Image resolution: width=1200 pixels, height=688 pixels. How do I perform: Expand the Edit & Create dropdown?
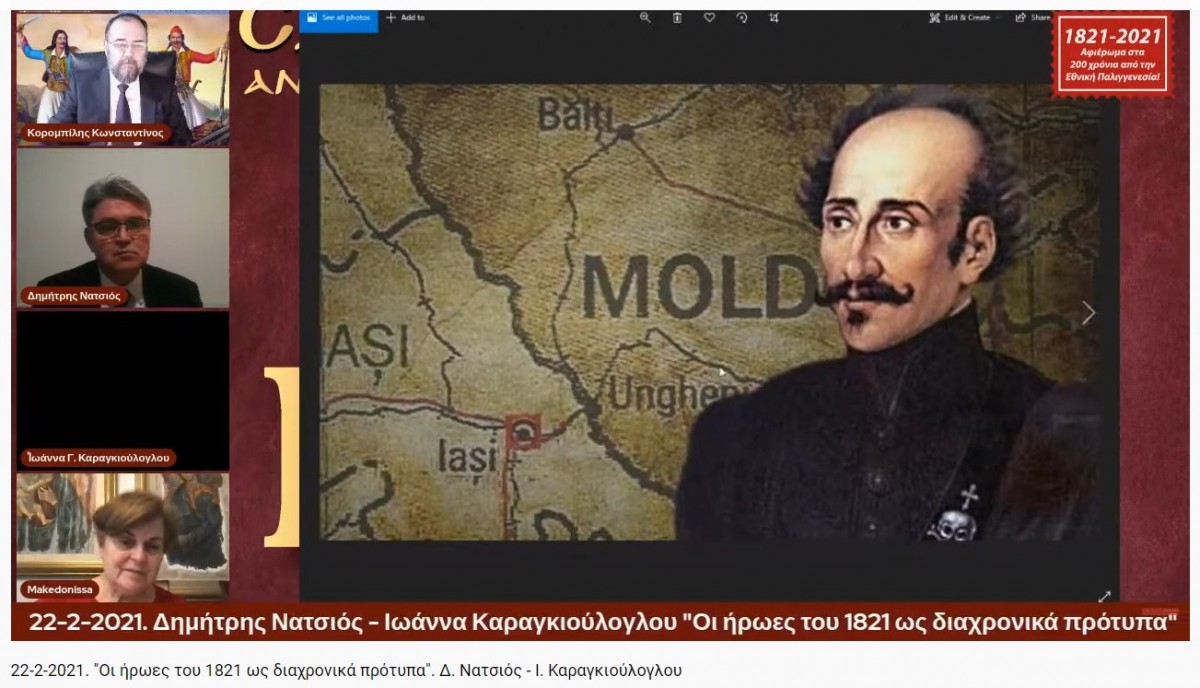pos(964,17)
